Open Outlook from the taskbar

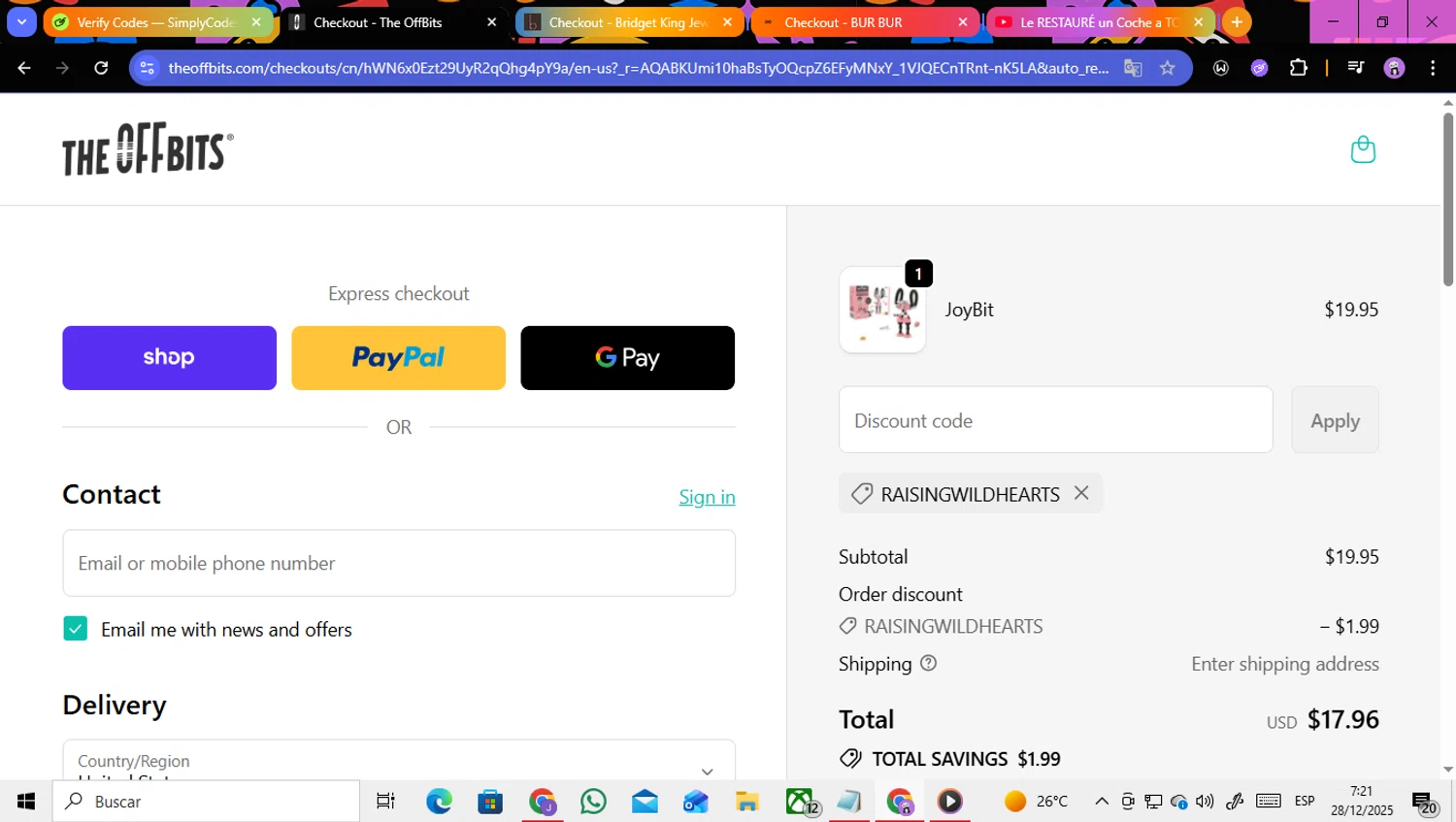(x=695, y=801)
